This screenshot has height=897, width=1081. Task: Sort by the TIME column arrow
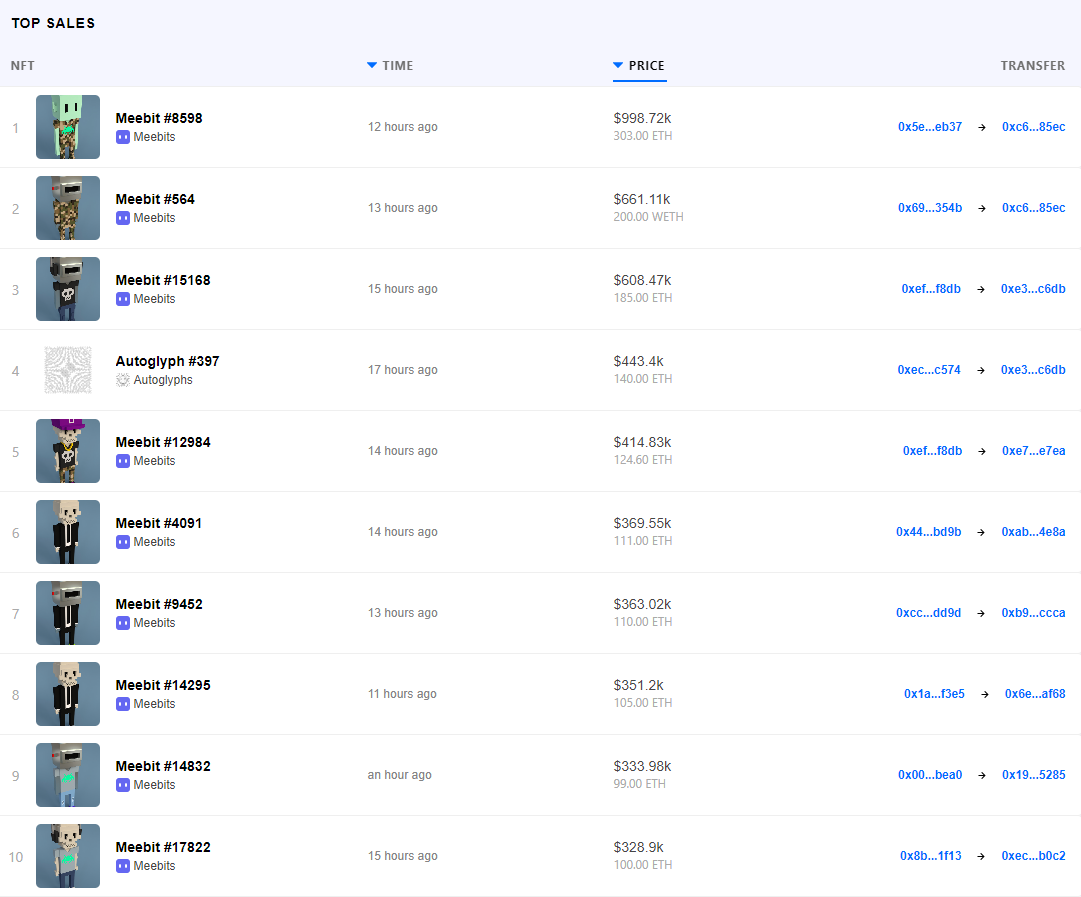(x=372, y=65)
